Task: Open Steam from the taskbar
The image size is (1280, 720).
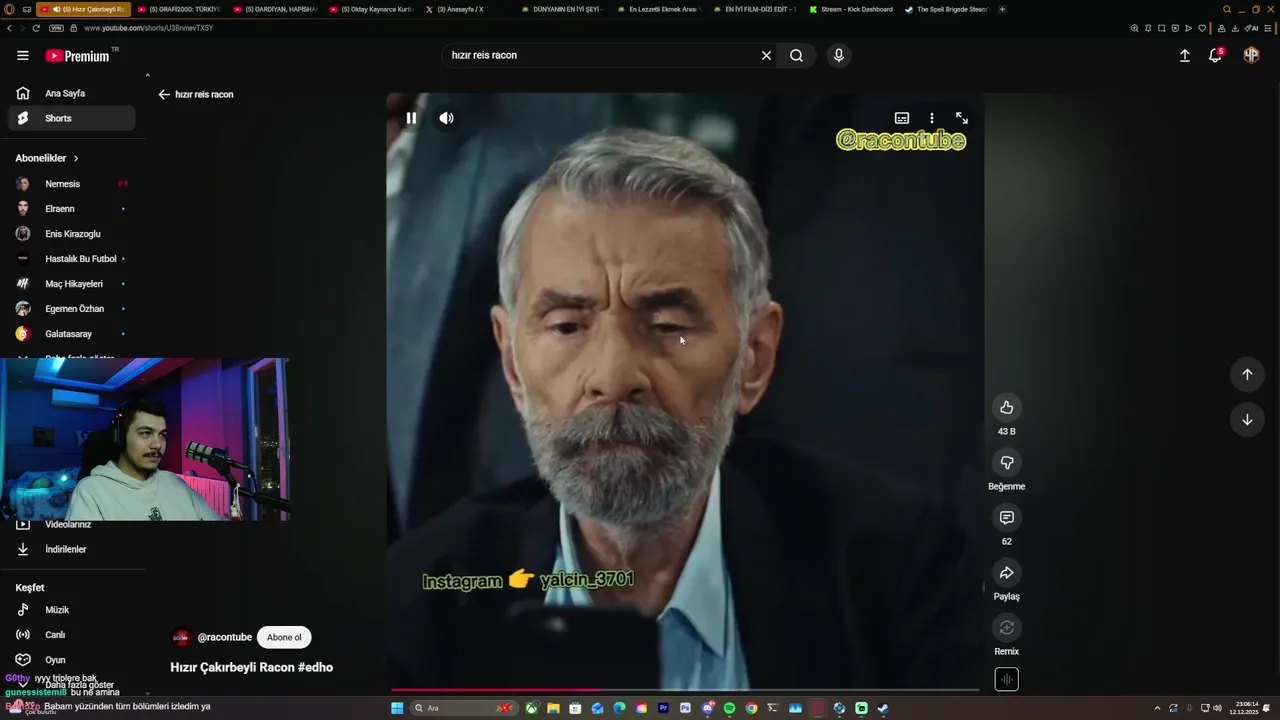Action: (x=883, y=708)
